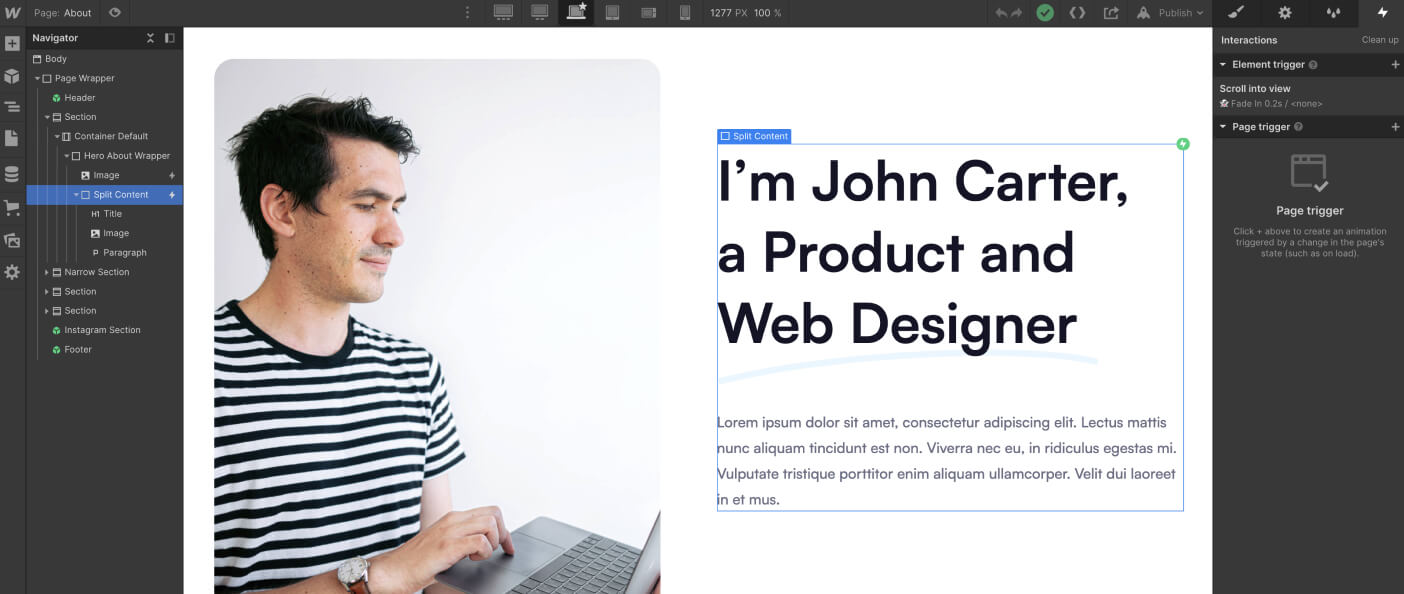Image resolution: width=1404 pixels, height=594 pixels.
Task: Open the Element Settings gear panel
Action: (x=1284, y=12)
